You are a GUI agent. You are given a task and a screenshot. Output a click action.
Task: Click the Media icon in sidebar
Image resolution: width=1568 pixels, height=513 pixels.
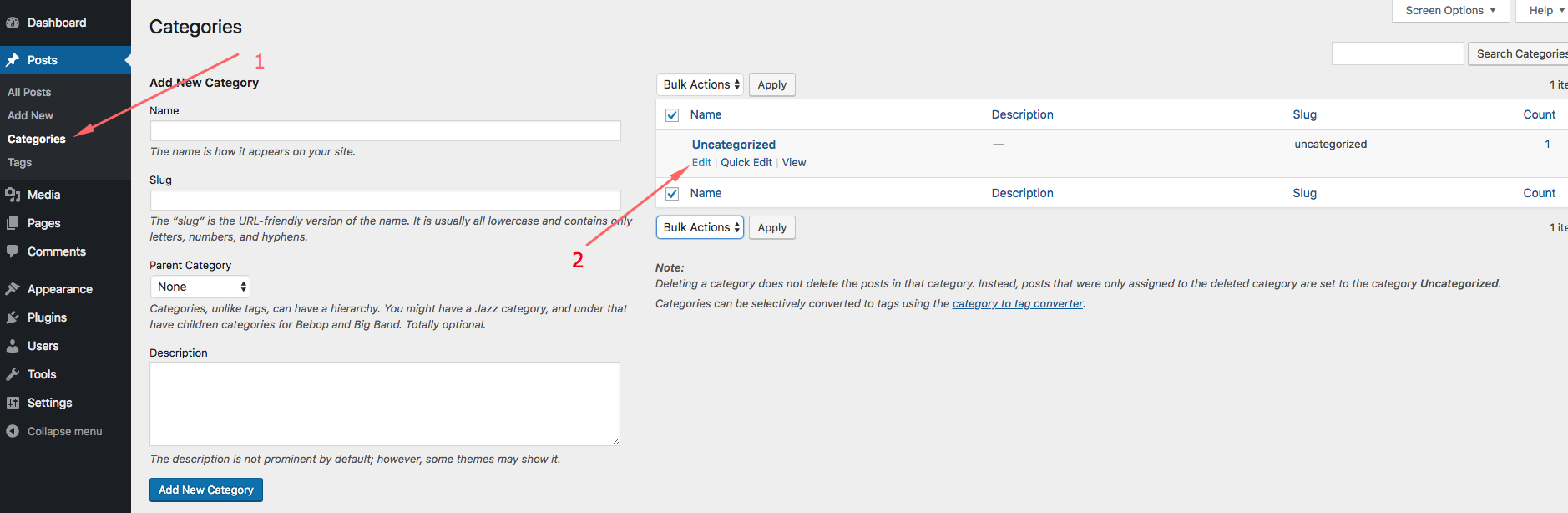coord(13,195)
